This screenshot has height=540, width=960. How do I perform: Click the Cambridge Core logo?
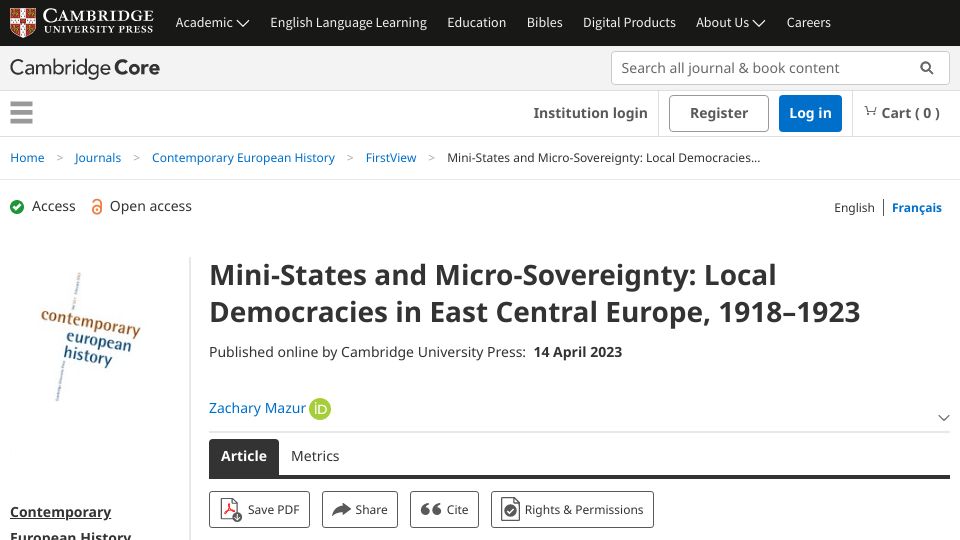tap(84, 68)
